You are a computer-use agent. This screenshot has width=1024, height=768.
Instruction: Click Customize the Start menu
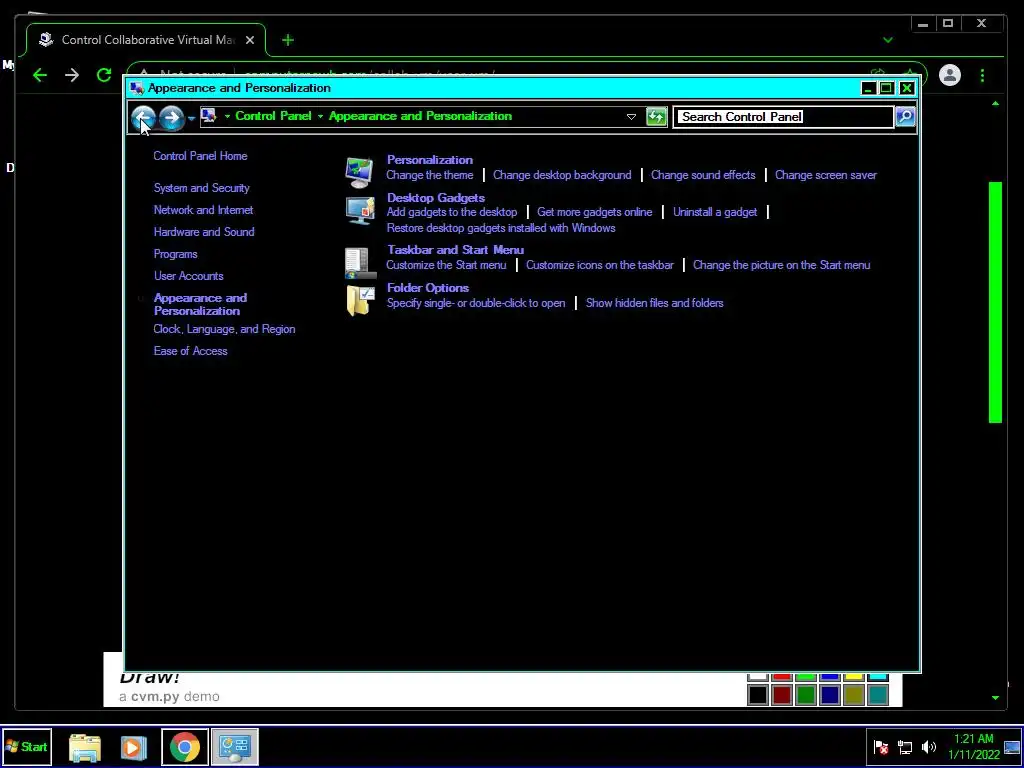click(x=446, y=265)
